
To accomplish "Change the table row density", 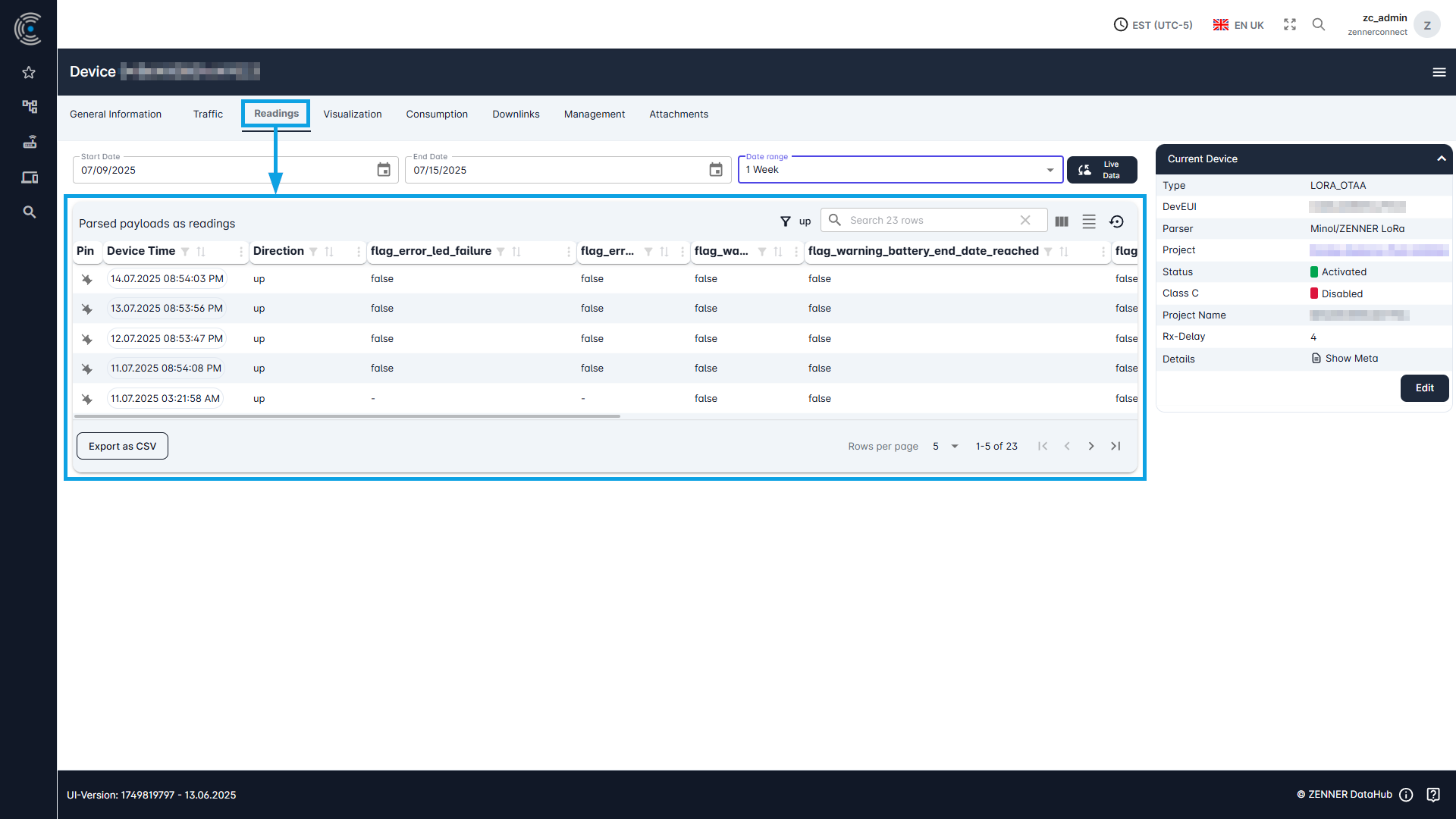I will [1089, 221].
